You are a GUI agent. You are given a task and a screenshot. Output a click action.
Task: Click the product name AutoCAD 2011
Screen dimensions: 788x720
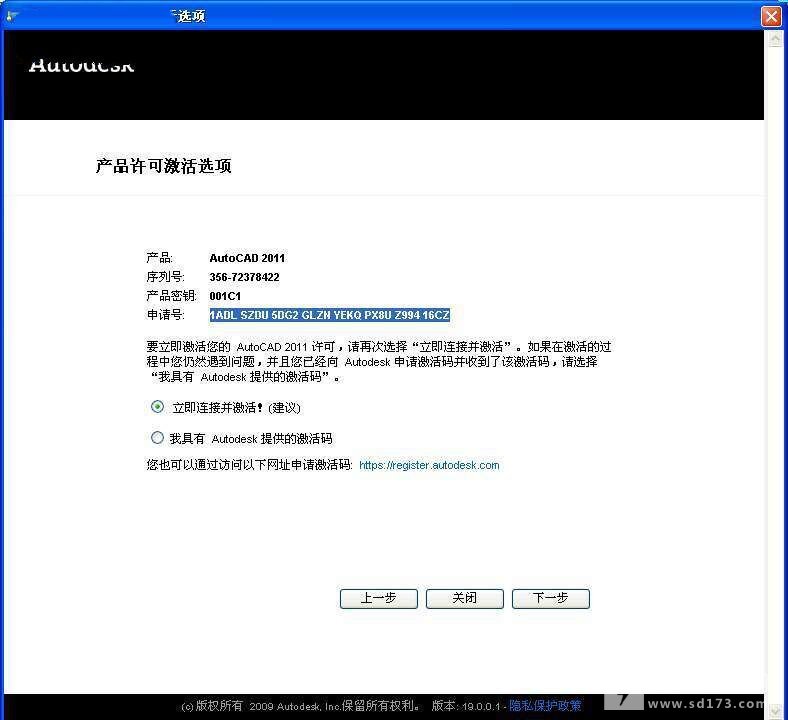(x=247, y=258)
